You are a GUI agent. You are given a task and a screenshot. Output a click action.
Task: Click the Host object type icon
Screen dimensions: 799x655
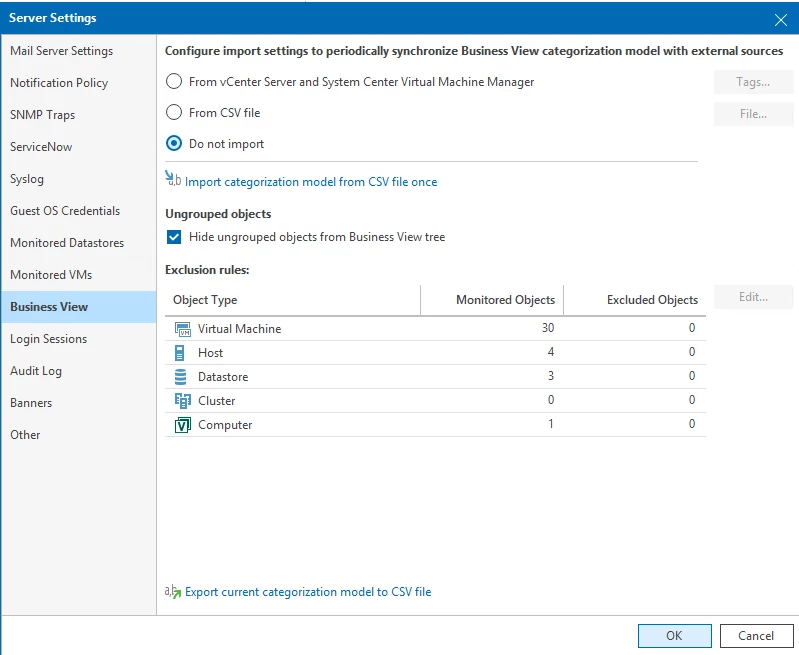point(181,353)
